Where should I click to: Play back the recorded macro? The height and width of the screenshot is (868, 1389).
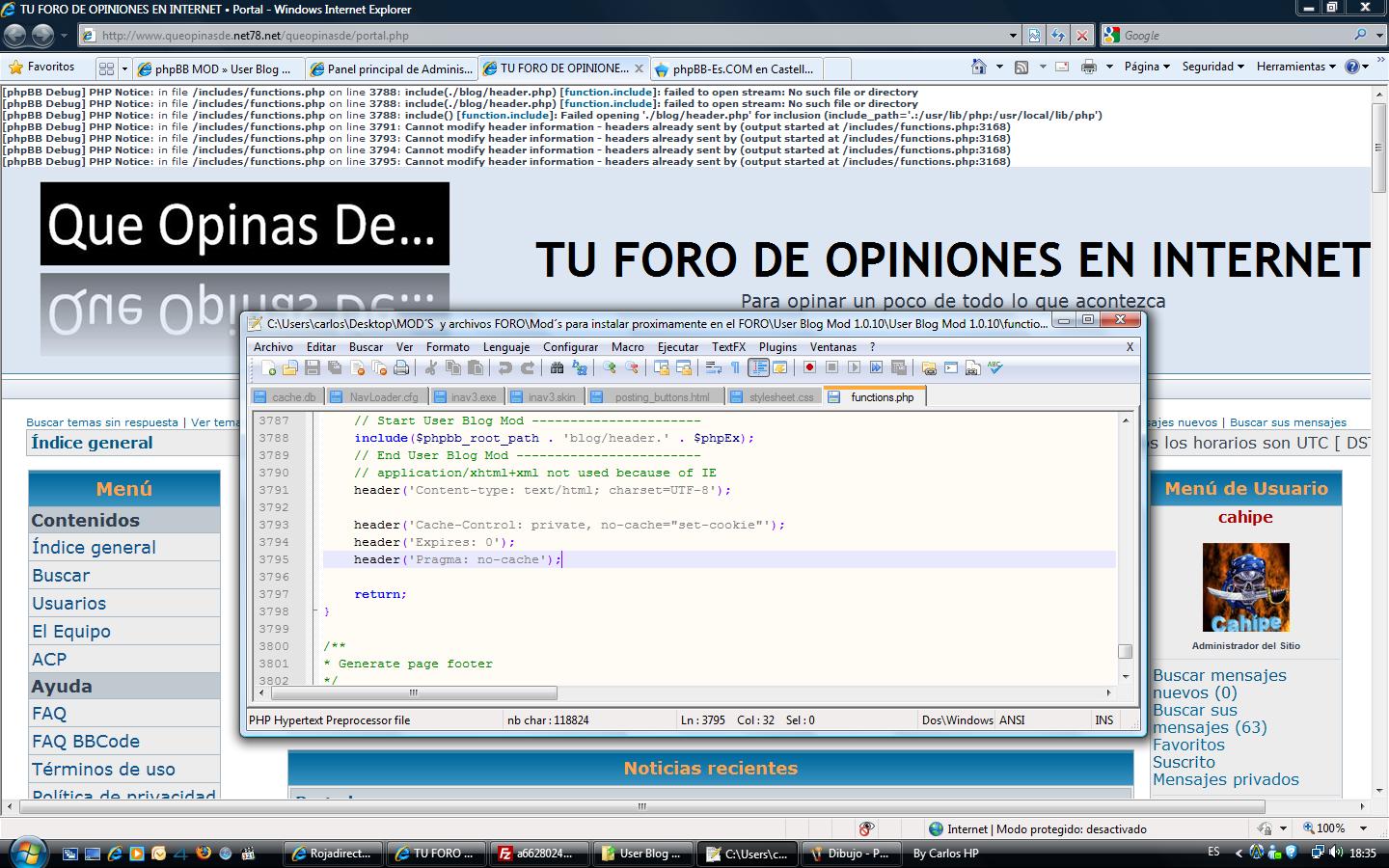[x=855, y=367]
